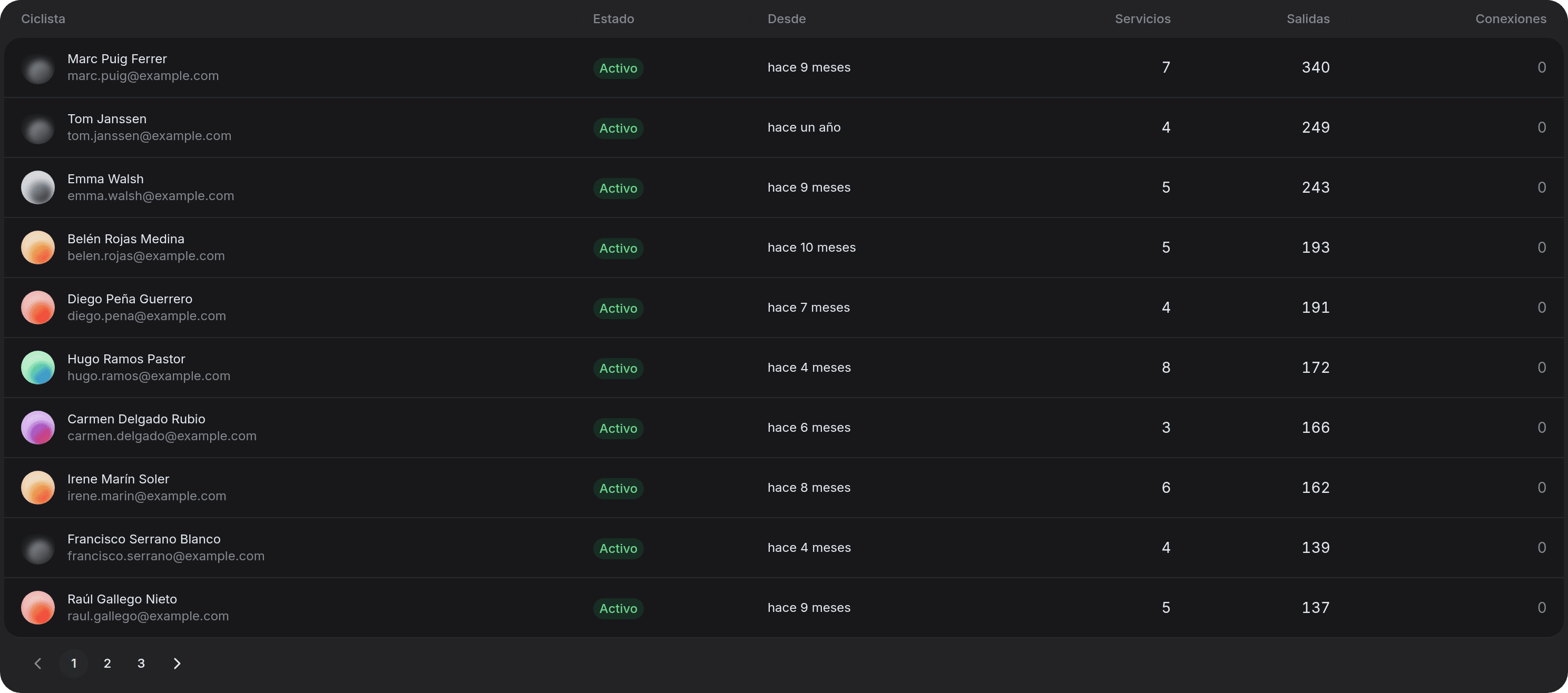The image size is (1568, 693).
Task: Open Marc Puig Ferrer's name
Action: [117, 59]
